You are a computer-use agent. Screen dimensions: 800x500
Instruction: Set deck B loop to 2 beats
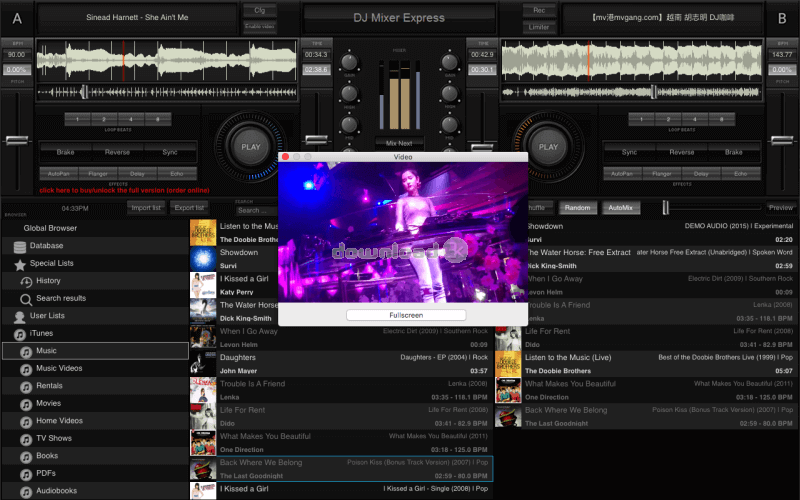668,119
